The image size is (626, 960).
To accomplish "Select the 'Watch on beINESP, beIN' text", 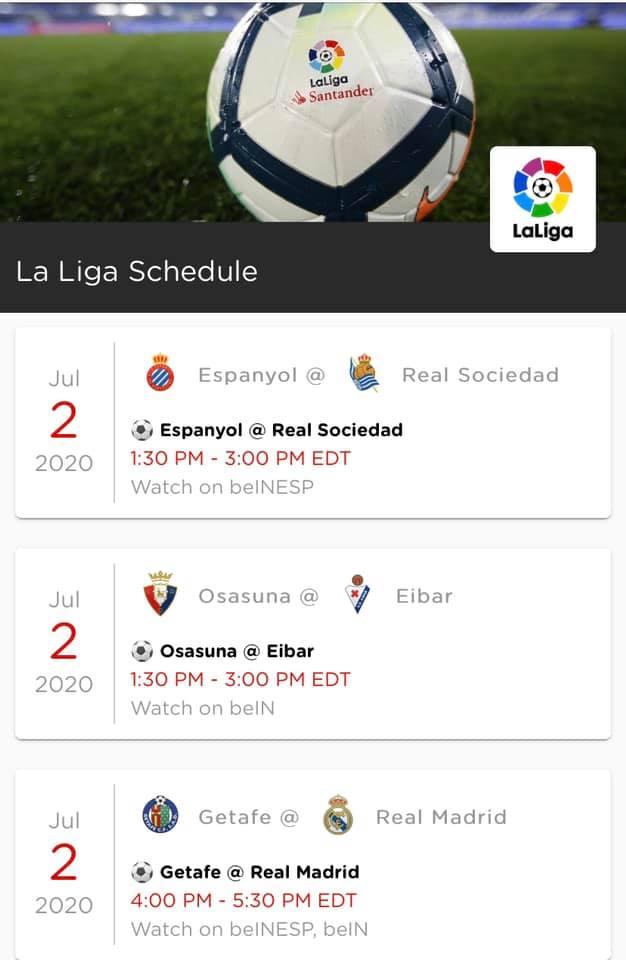I will tap(249, 929).
